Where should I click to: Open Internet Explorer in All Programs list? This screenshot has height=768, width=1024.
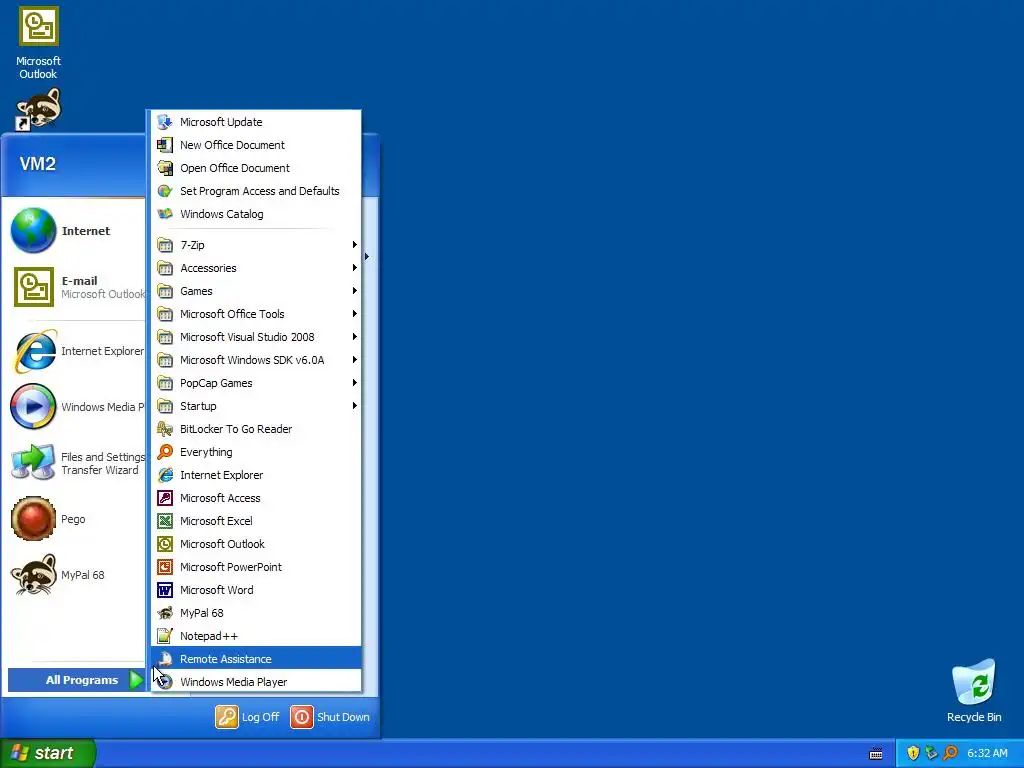(x=255, y=475)
